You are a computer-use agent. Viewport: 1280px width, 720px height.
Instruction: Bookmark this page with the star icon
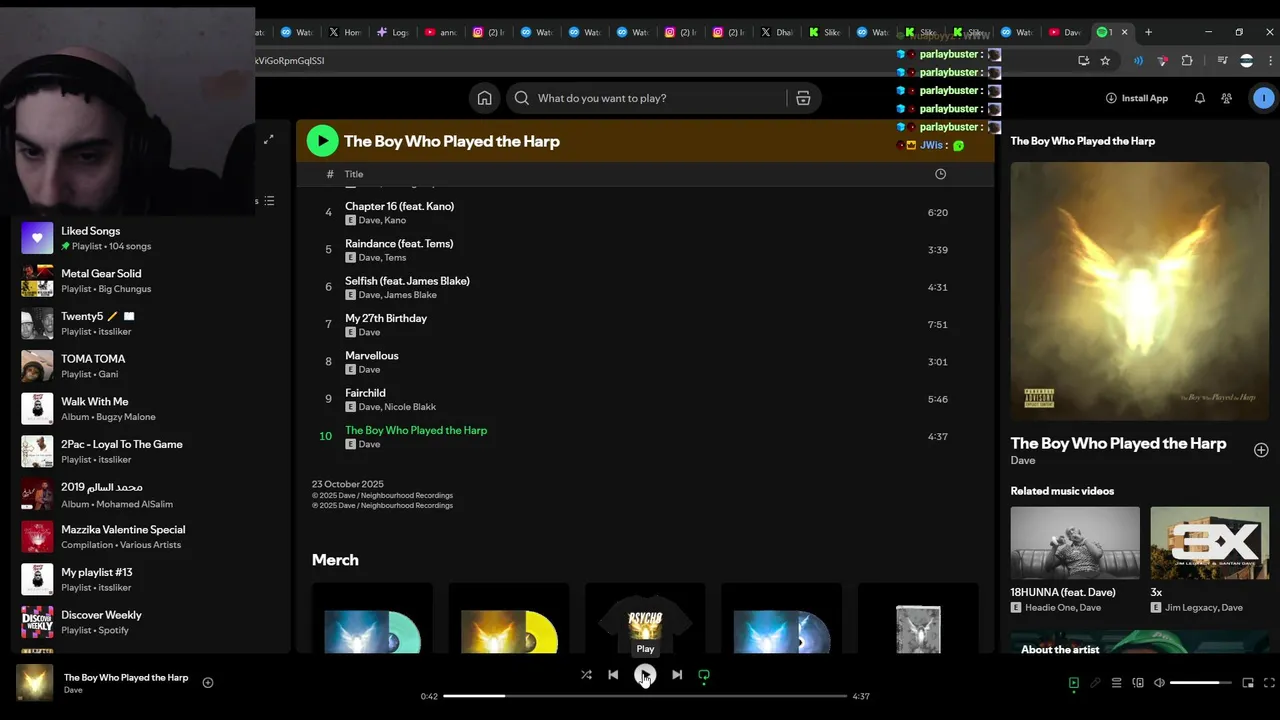(1105, 60)
